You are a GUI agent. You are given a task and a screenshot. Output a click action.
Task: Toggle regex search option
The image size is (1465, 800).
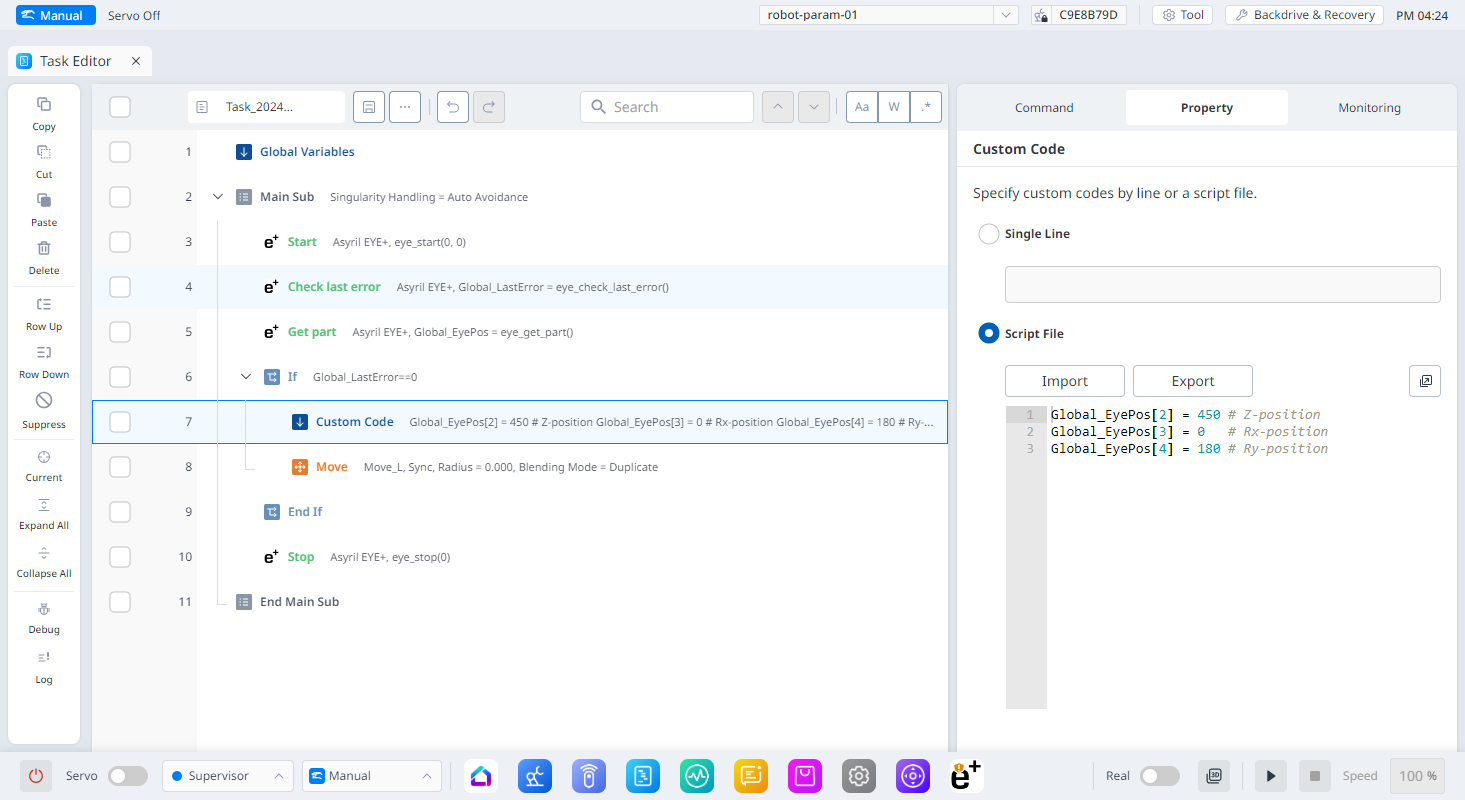point(926,107)
